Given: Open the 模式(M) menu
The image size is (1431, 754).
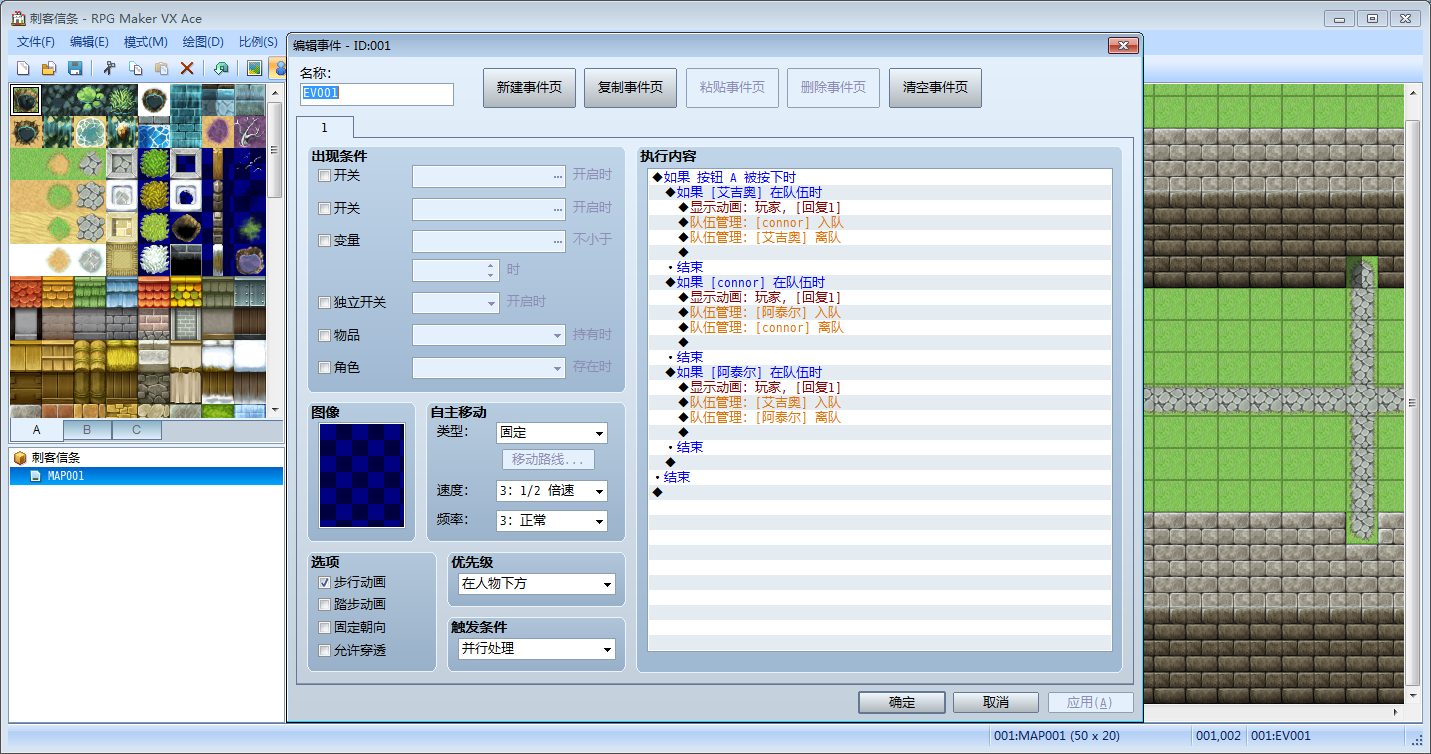Looking at the screenshot, I should (x=145, y=42).
